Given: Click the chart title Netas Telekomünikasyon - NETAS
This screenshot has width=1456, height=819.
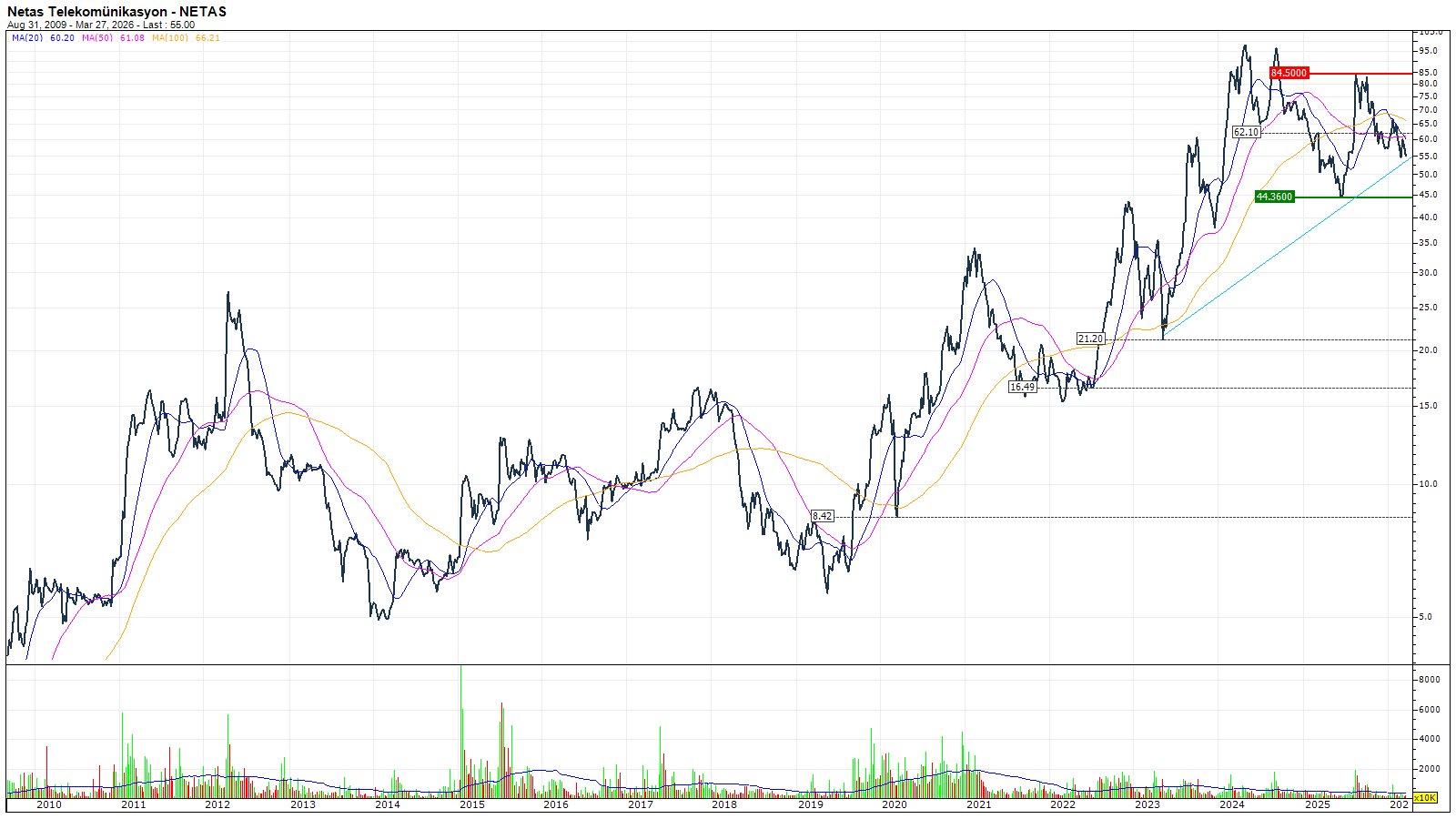Looking at the screenshot, I should [116, 12].
